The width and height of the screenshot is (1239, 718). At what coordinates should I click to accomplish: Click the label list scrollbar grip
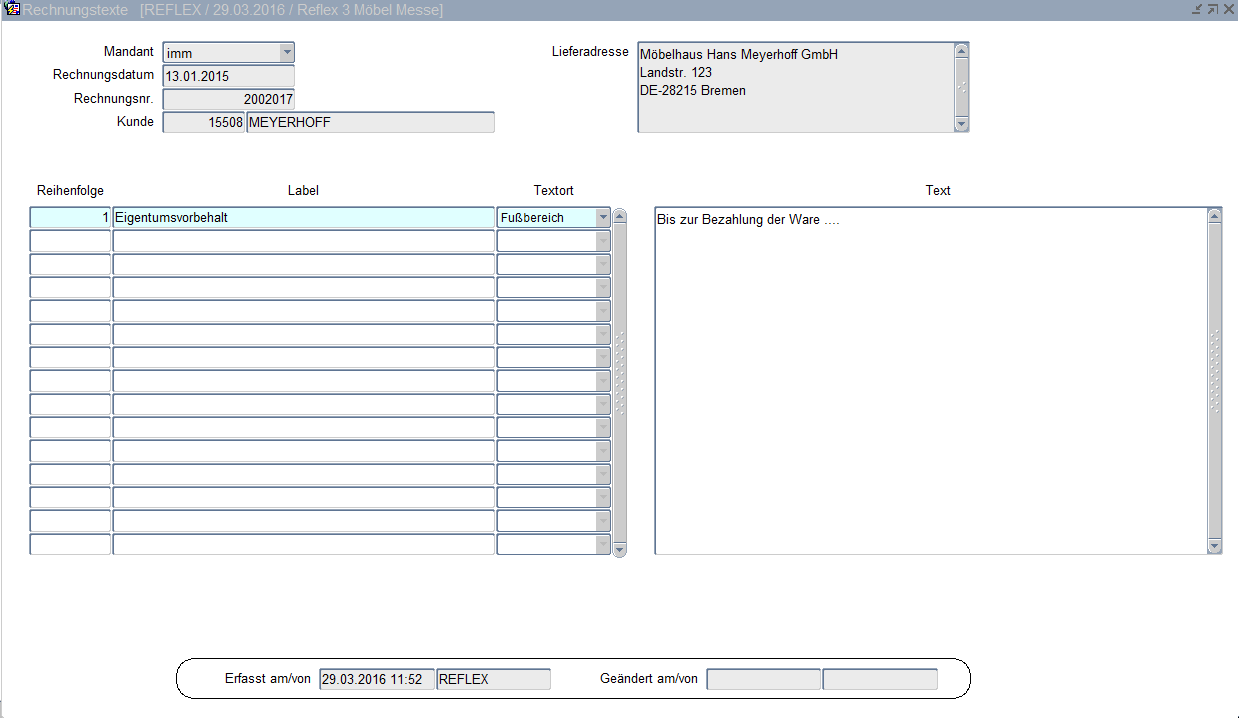(619, 372)
